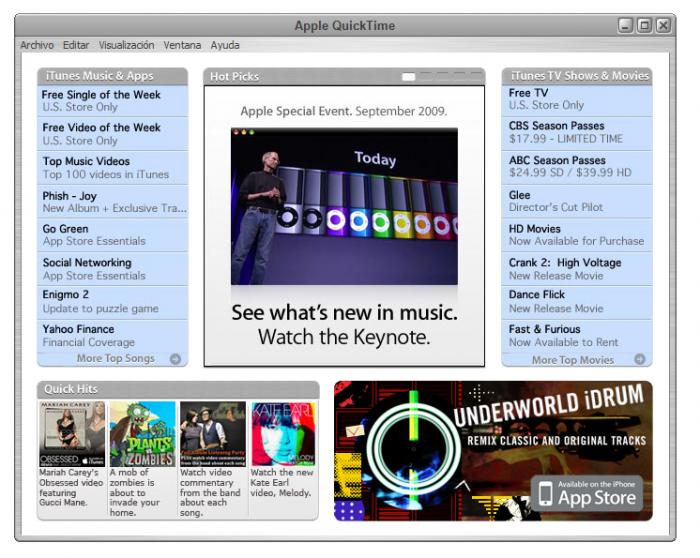Open Free Video of the Week
Screen dimensions: 700x558
[112, 134]
